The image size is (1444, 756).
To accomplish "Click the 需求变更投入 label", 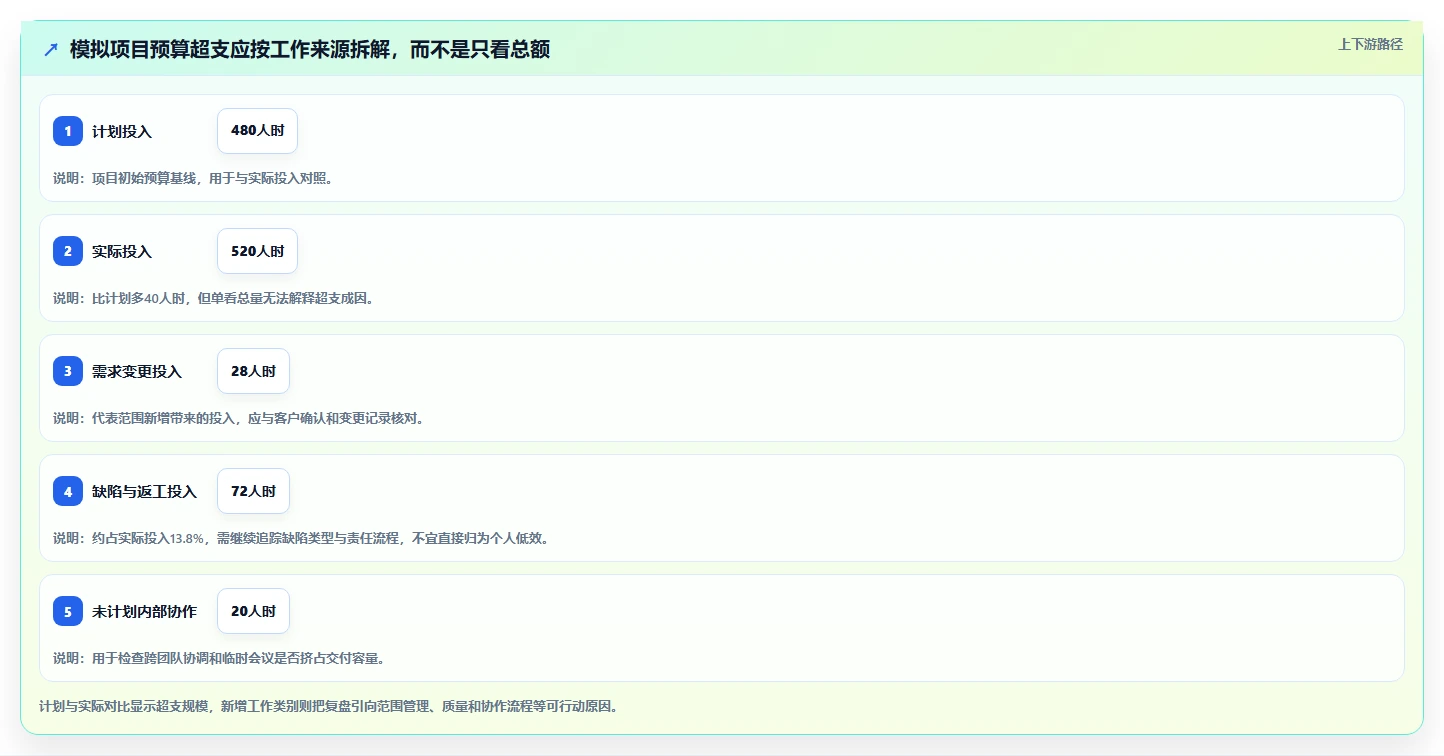I will [x=137, y=371].
